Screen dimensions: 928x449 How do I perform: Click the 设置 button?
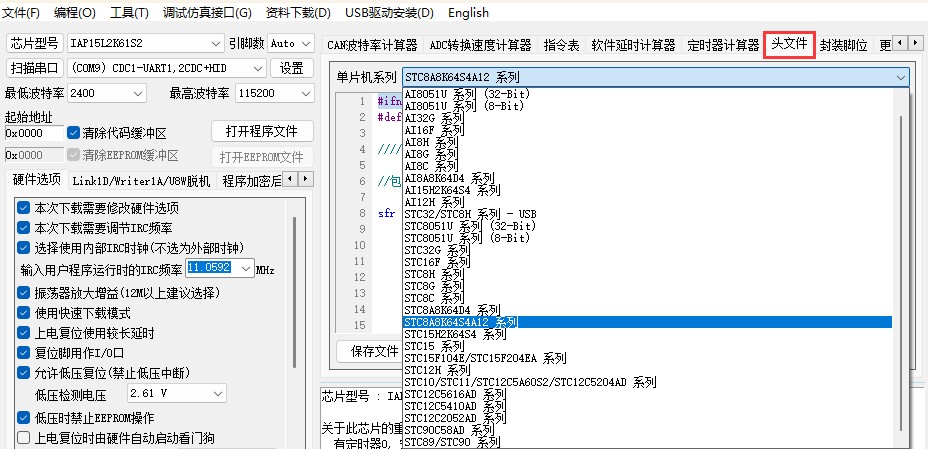pos(292,68)
